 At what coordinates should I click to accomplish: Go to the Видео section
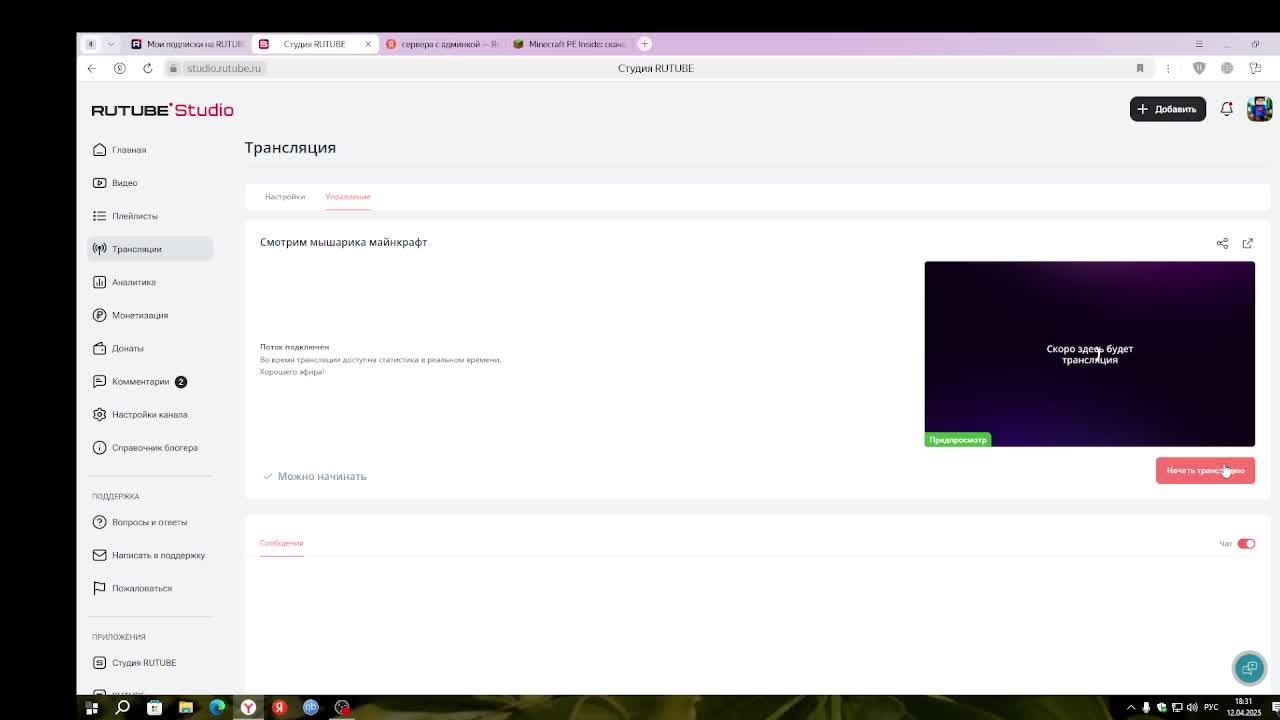(x=150, y=183)
